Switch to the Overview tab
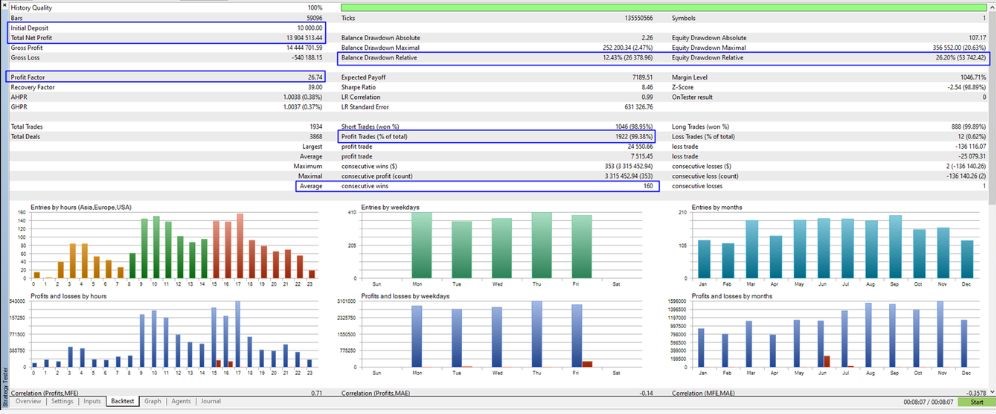996x414 pixels. point(28,401)
